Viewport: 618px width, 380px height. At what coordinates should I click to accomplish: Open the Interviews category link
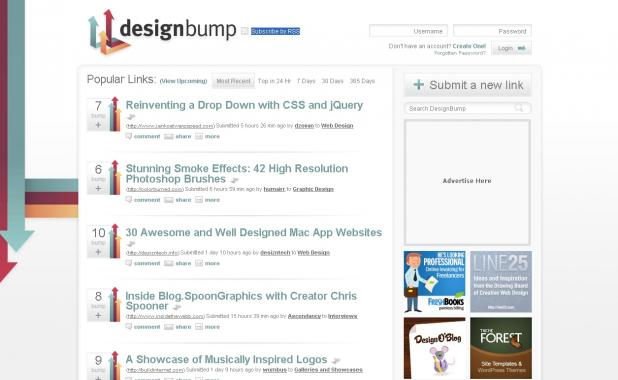[x=343, y=316]
